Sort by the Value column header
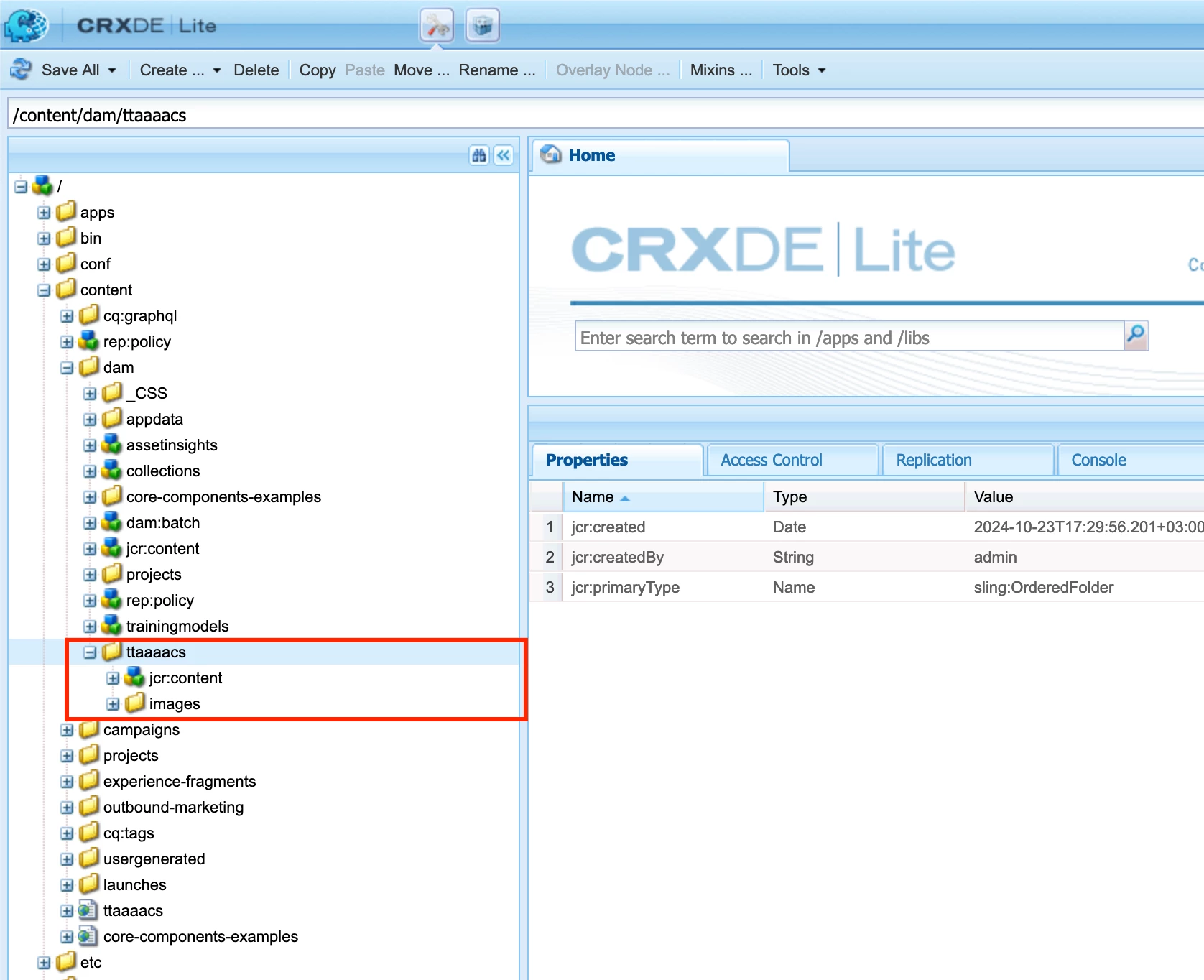1204x980 pixels. click(1085, 496)
